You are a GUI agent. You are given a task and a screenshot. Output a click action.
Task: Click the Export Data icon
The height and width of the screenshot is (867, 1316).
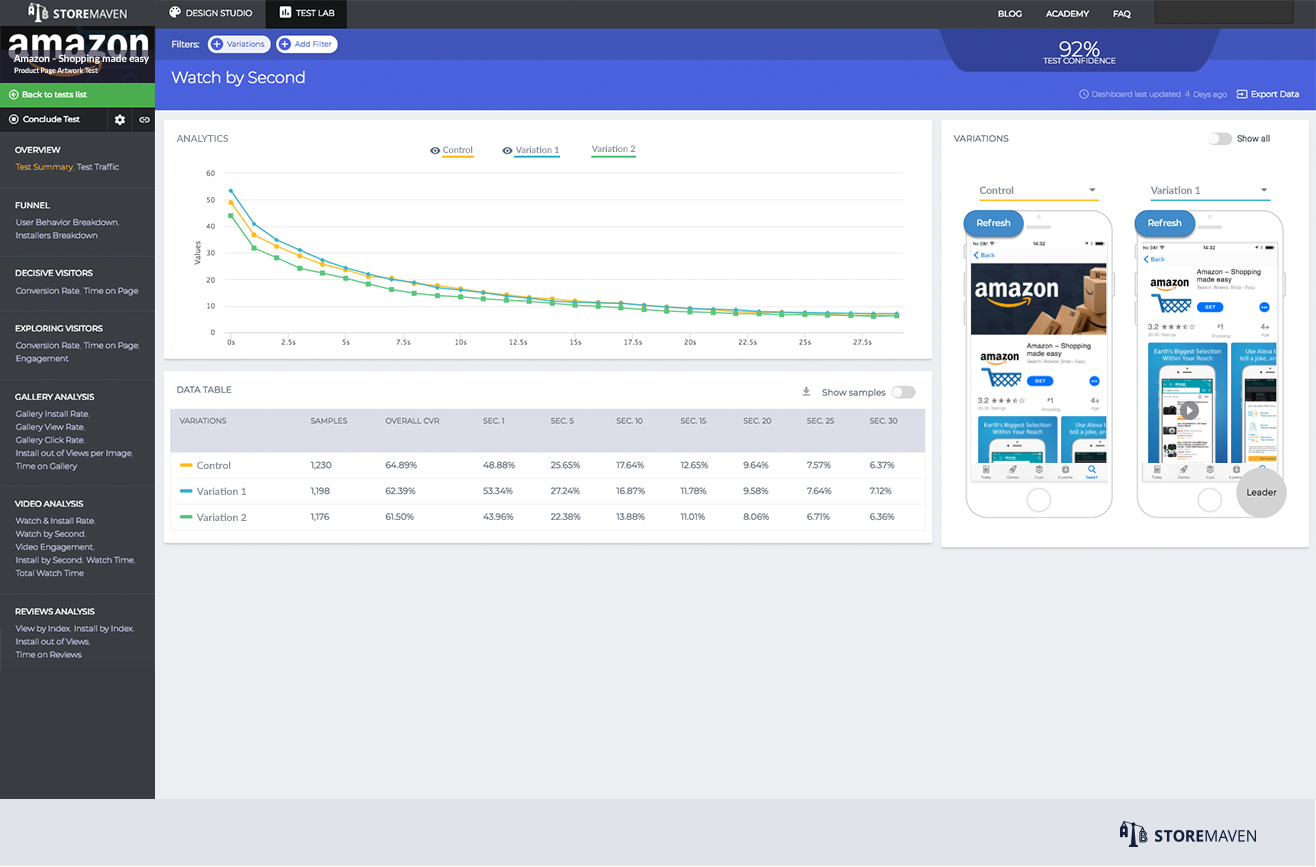tap(1242, 94)
